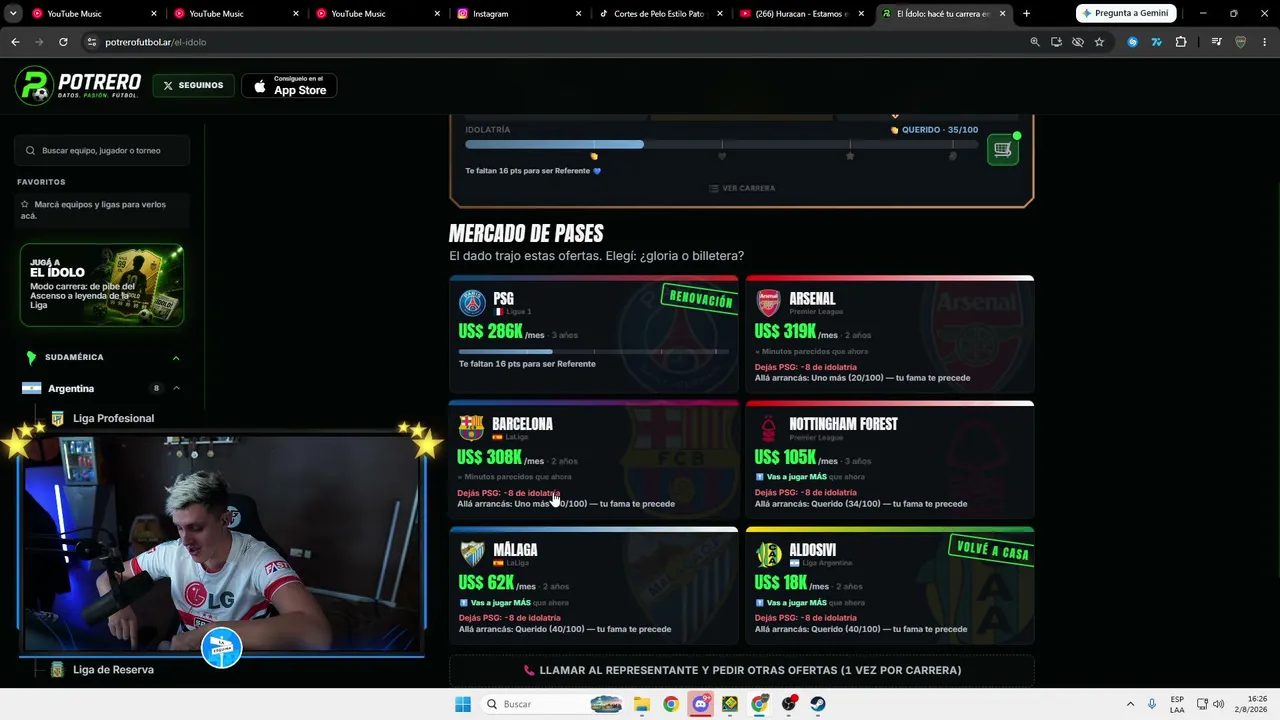
Task: Click the Idolatría progress bar
Action: point(722,145)
